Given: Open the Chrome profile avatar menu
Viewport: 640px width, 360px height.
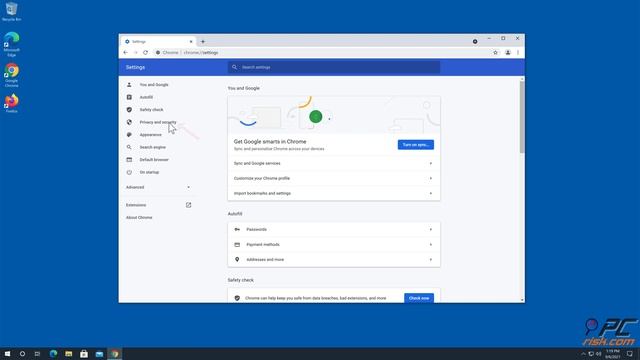Looking at the screenshot, I should (x=508, y=53).
